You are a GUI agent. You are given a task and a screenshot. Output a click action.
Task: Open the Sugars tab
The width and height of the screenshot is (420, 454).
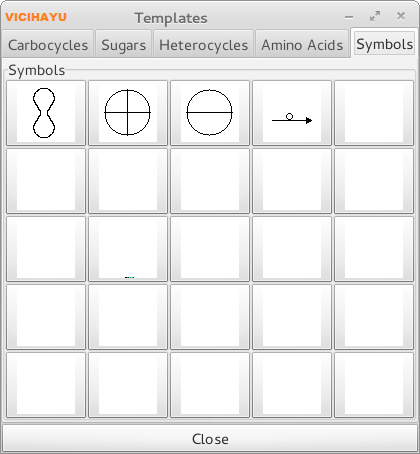click(x=124, y=45)
